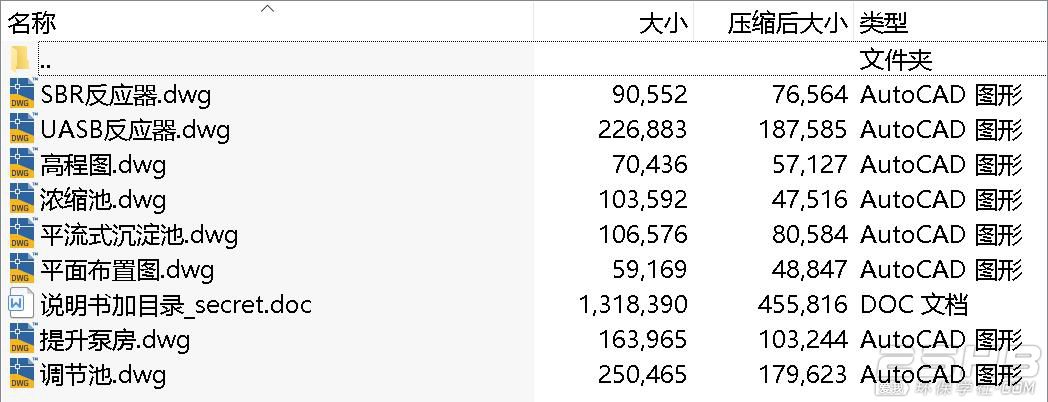Select the 平面布置图.dwg file name
This screenshot has height=402, width=1048.
(127, 270)
